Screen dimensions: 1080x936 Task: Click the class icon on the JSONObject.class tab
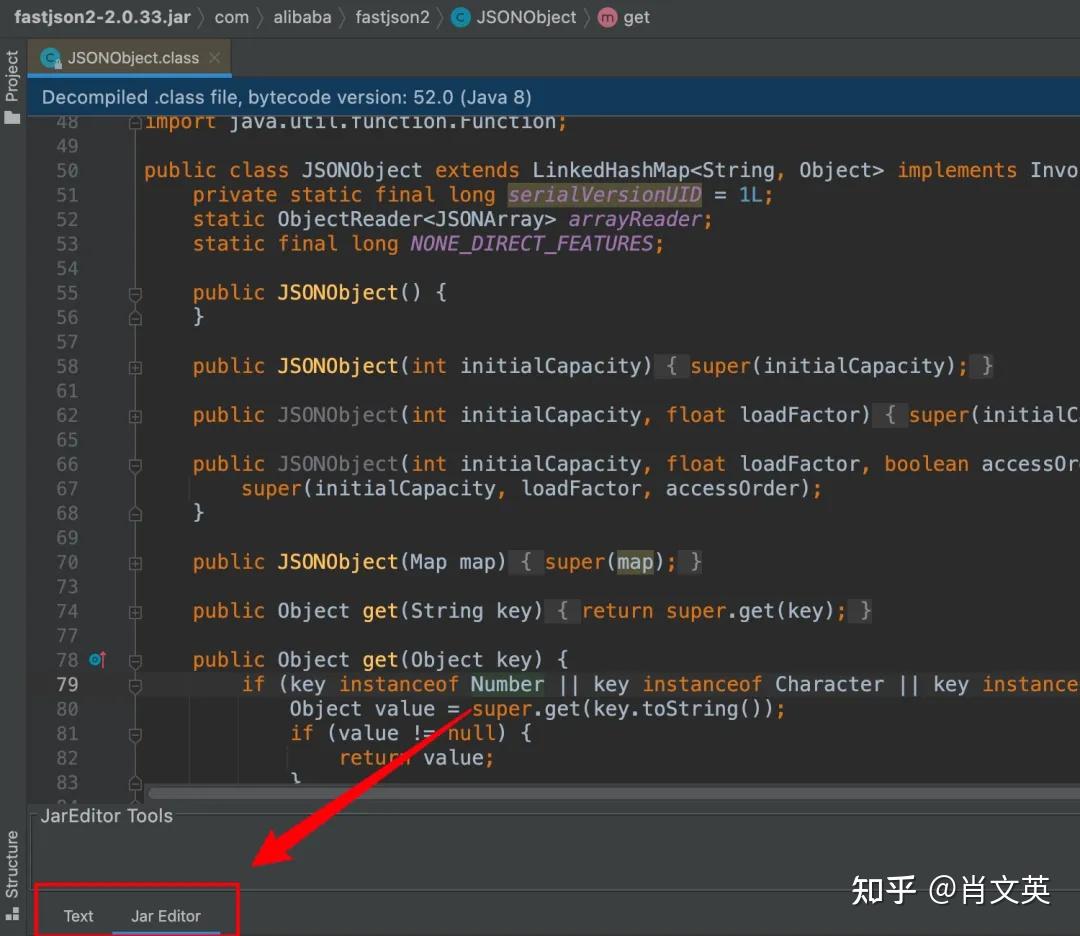[50, 58]
